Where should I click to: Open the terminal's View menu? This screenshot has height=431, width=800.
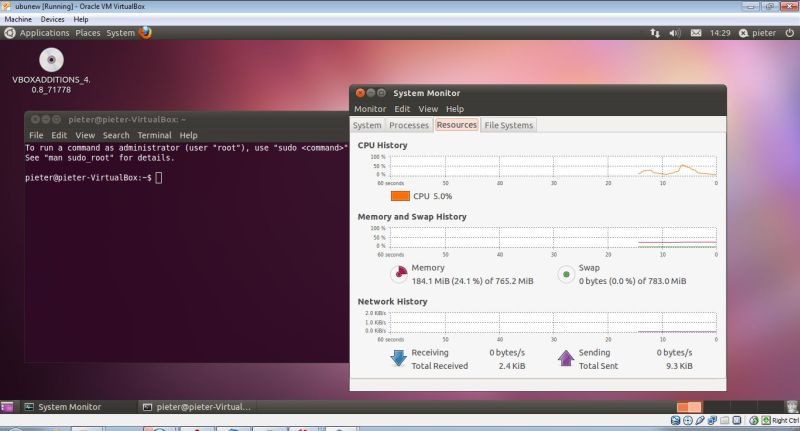tap(85, 135)
